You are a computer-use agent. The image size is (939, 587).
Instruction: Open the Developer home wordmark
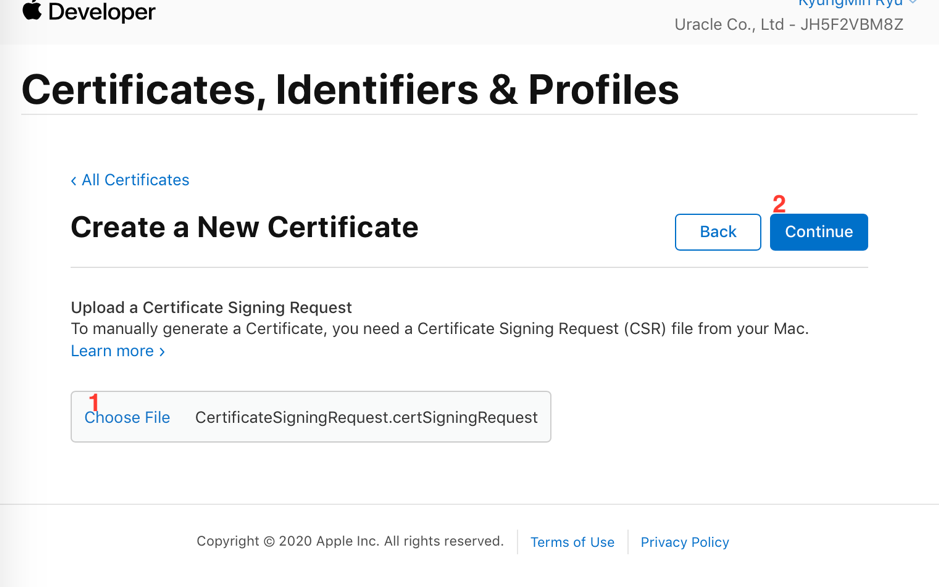101,11
